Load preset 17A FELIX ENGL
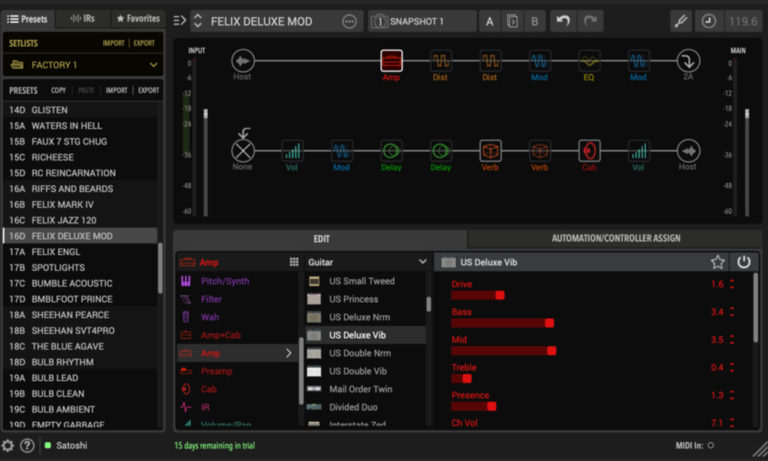 click(x=80, y=252)
